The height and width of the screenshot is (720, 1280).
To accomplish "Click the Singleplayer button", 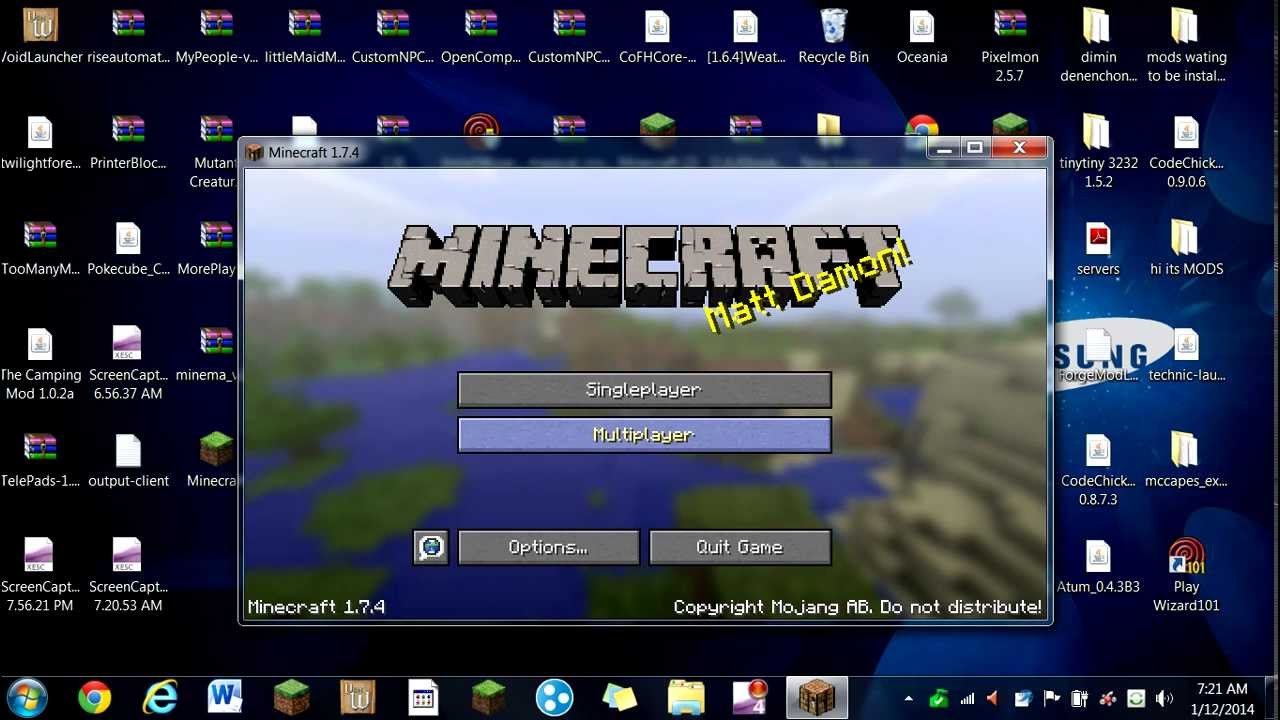I will click(x=644, y=390).
